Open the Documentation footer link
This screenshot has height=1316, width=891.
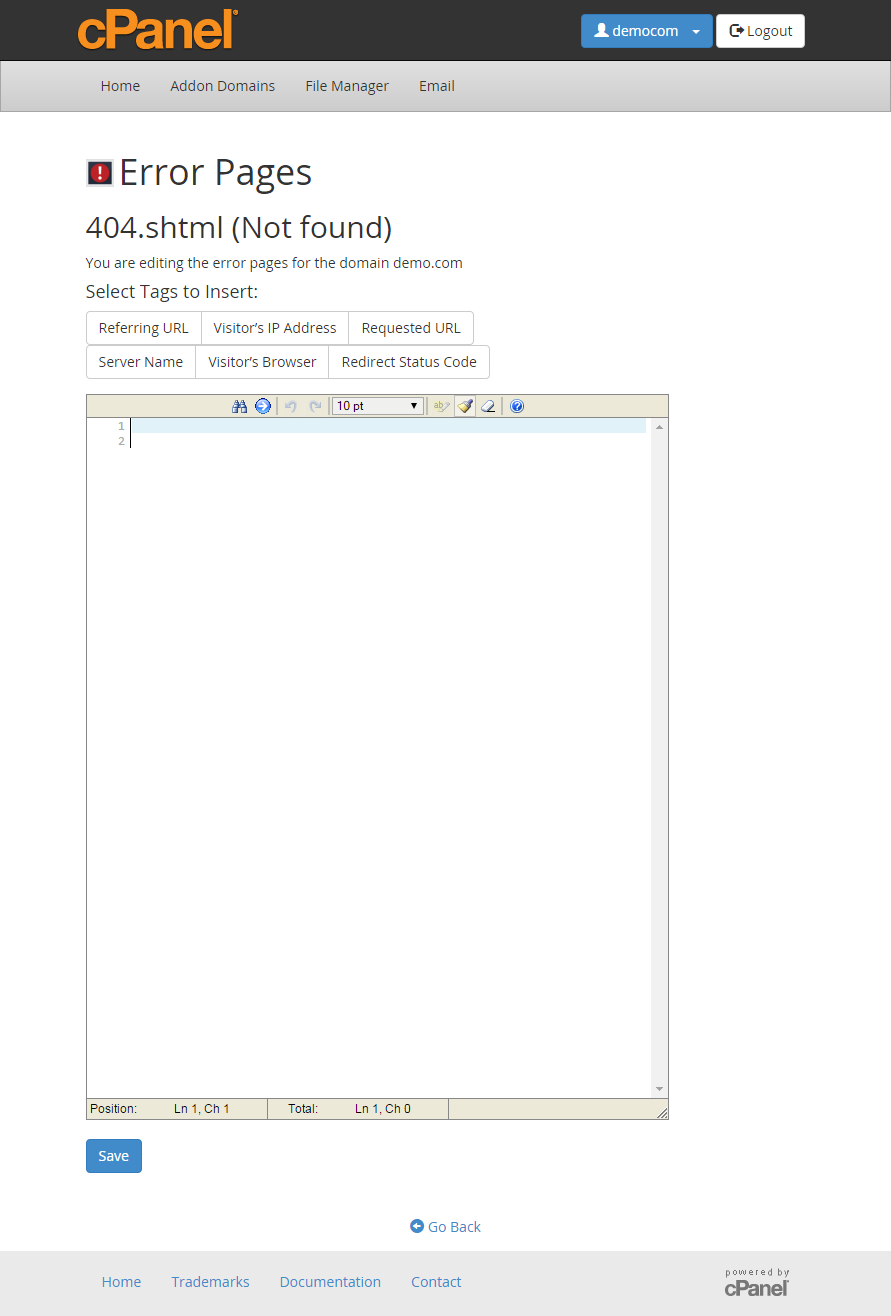click(x=330, y=1281)
